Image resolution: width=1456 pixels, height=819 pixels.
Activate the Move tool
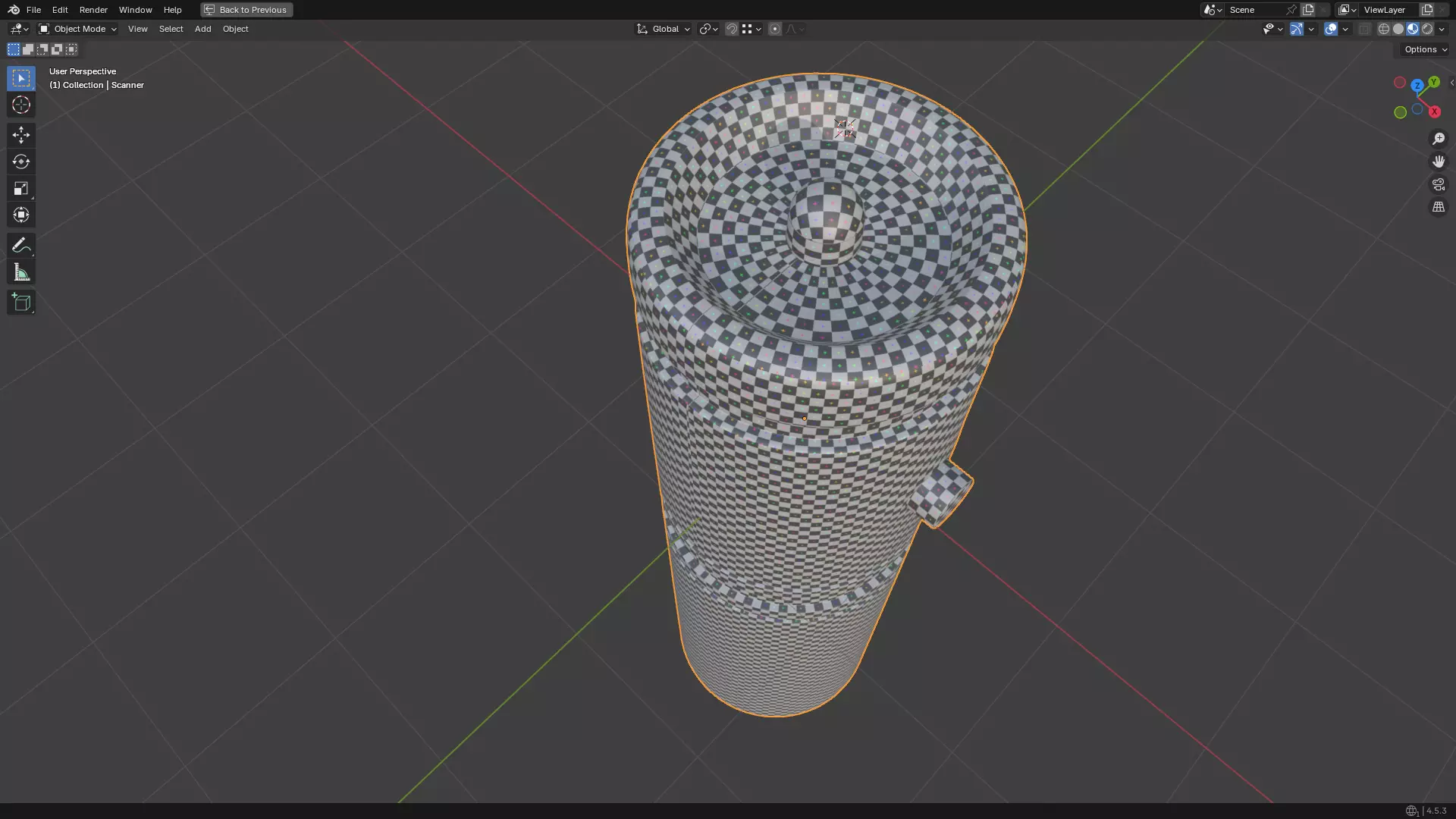[20, 135]
